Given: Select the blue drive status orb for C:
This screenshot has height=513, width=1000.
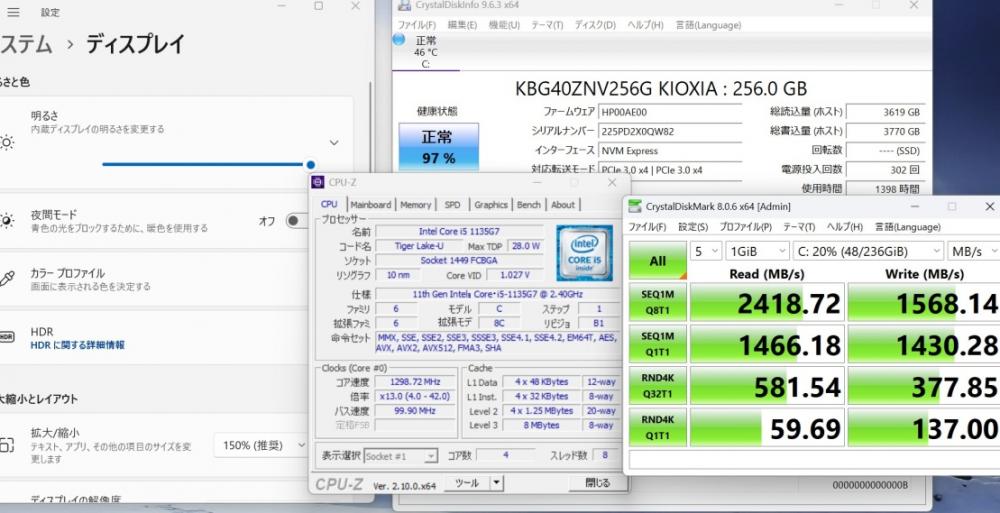Looking at the screenshot, I should point(399,40).
